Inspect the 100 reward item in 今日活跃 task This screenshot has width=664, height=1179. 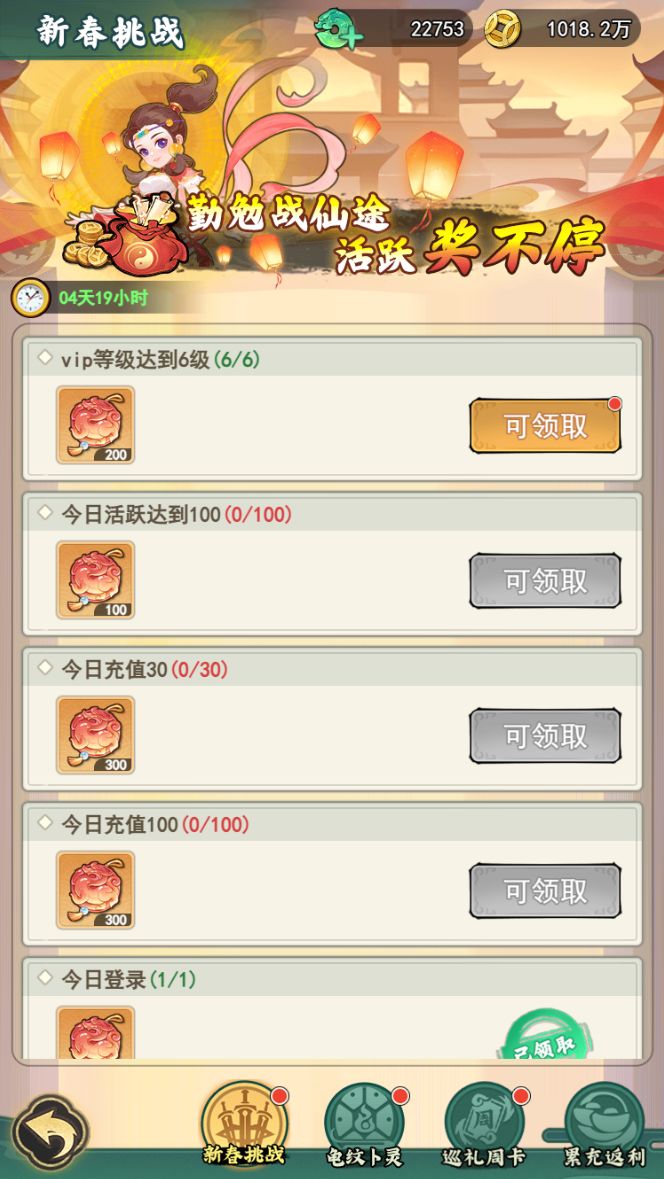coord(96,580)
